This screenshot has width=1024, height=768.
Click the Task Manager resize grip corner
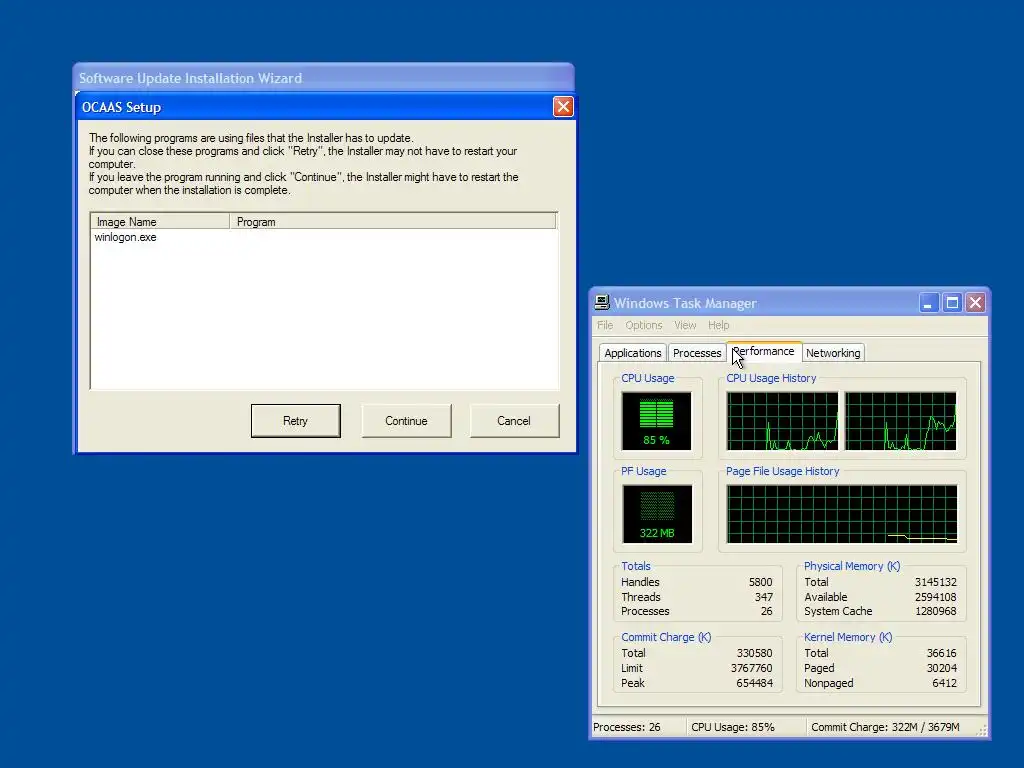click(981, 731)
